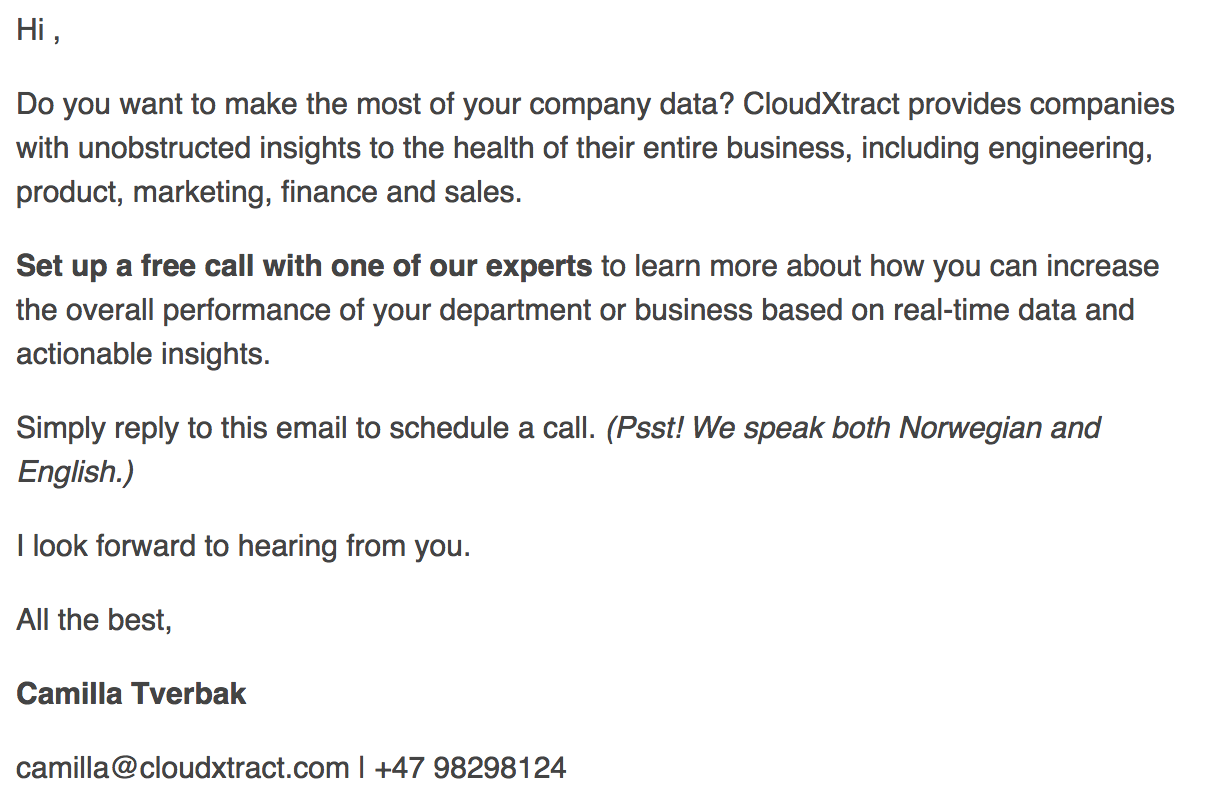Click 'Simply reply to this email' sentence
Image resolution: width=1206 pixels, height=806 pixels.
pyautogui.click(x=184, y=428)
